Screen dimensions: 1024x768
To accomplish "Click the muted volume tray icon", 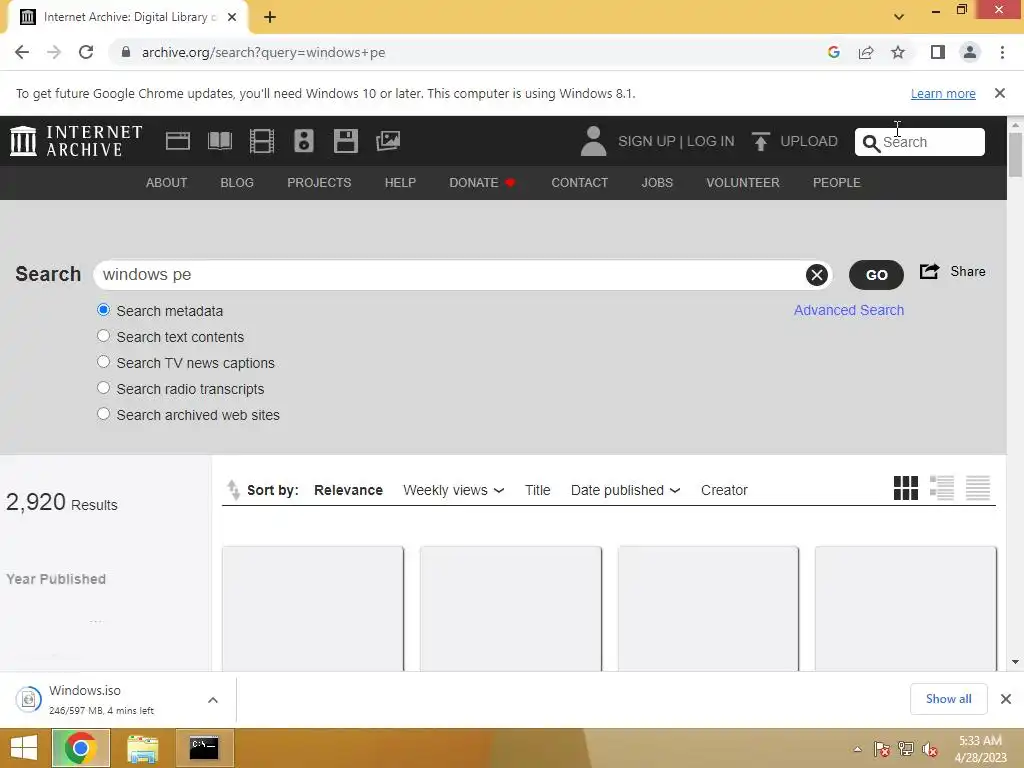I will 930,749.
